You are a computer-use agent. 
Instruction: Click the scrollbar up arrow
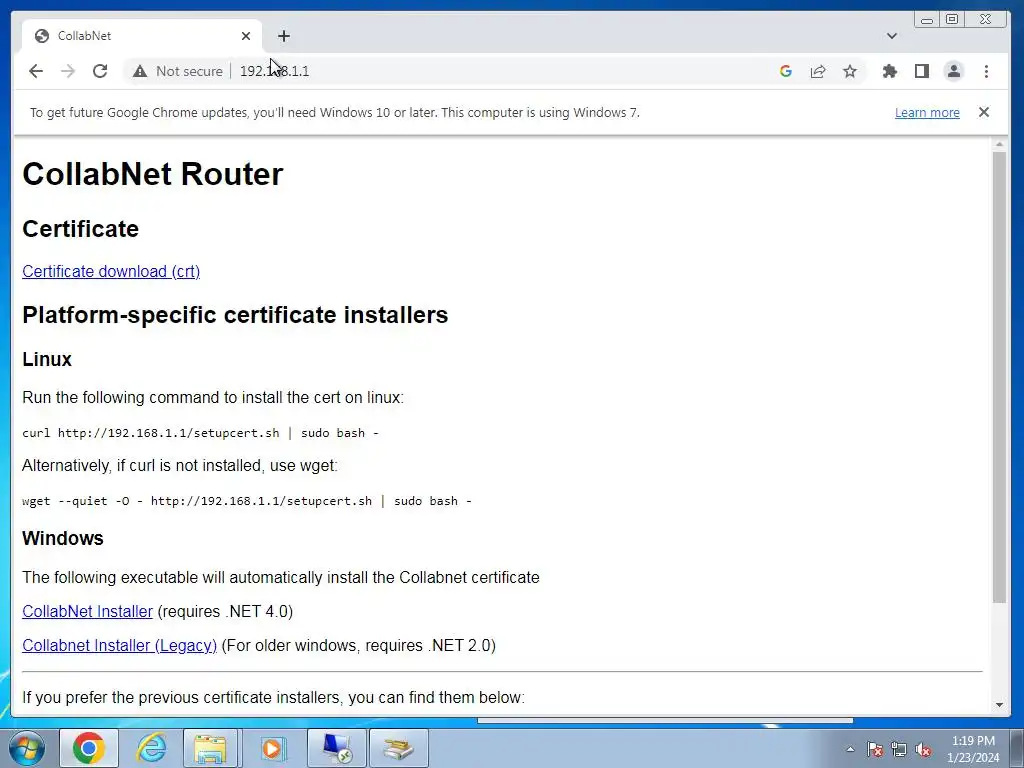tap(999, 144)
